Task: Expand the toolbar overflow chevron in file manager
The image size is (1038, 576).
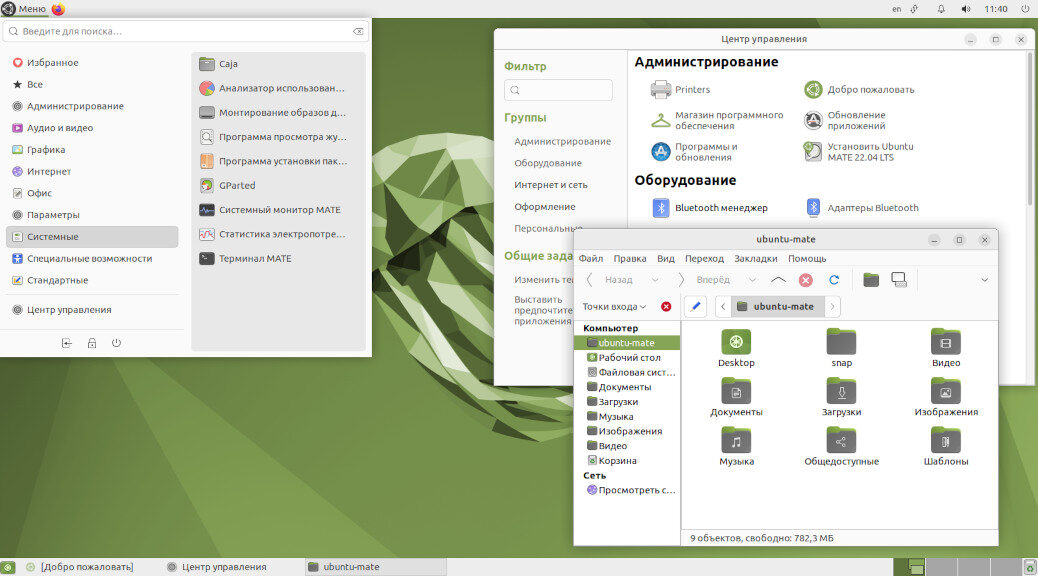Action: [x=984, y=280]
